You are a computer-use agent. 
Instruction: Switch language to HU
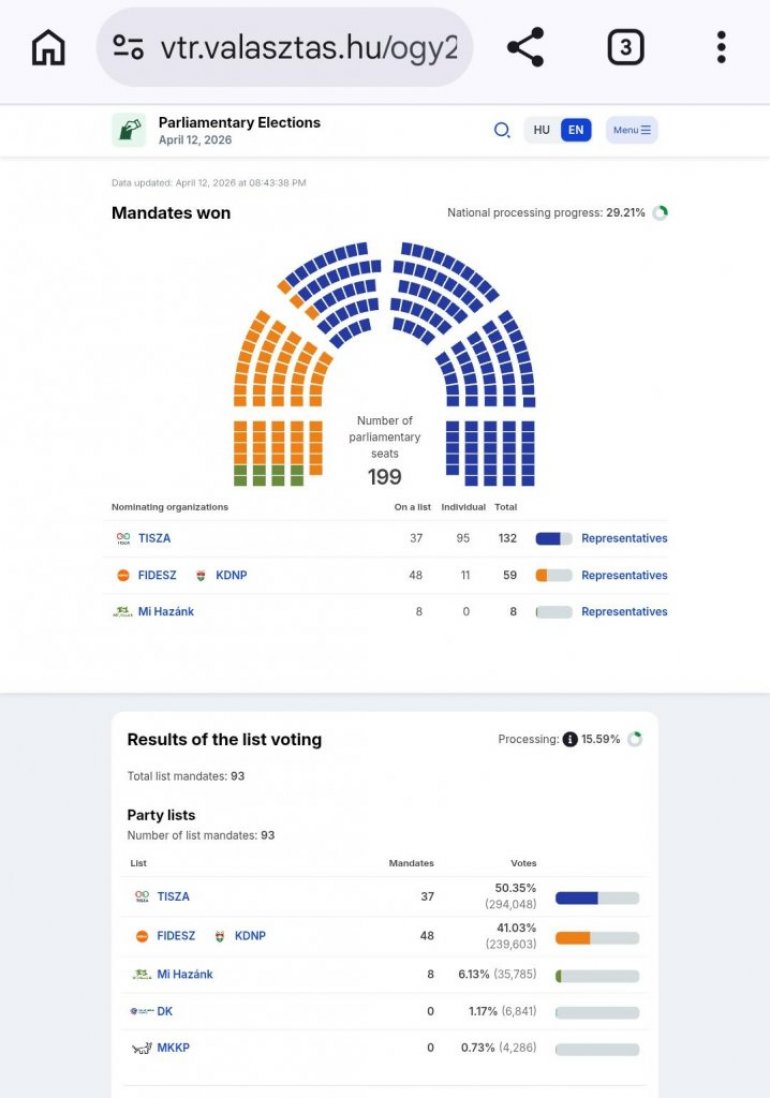(542, 130)
